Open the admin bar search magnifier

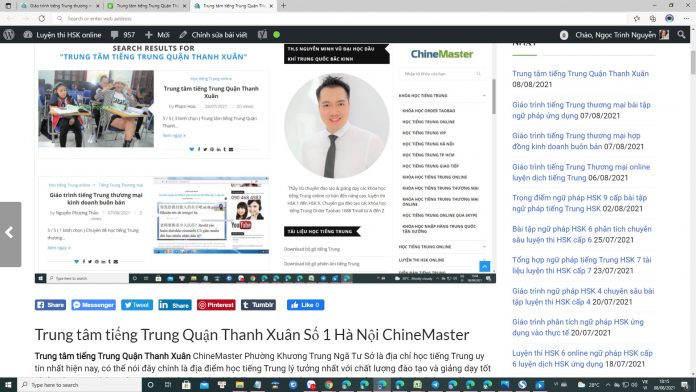point(681,35)
